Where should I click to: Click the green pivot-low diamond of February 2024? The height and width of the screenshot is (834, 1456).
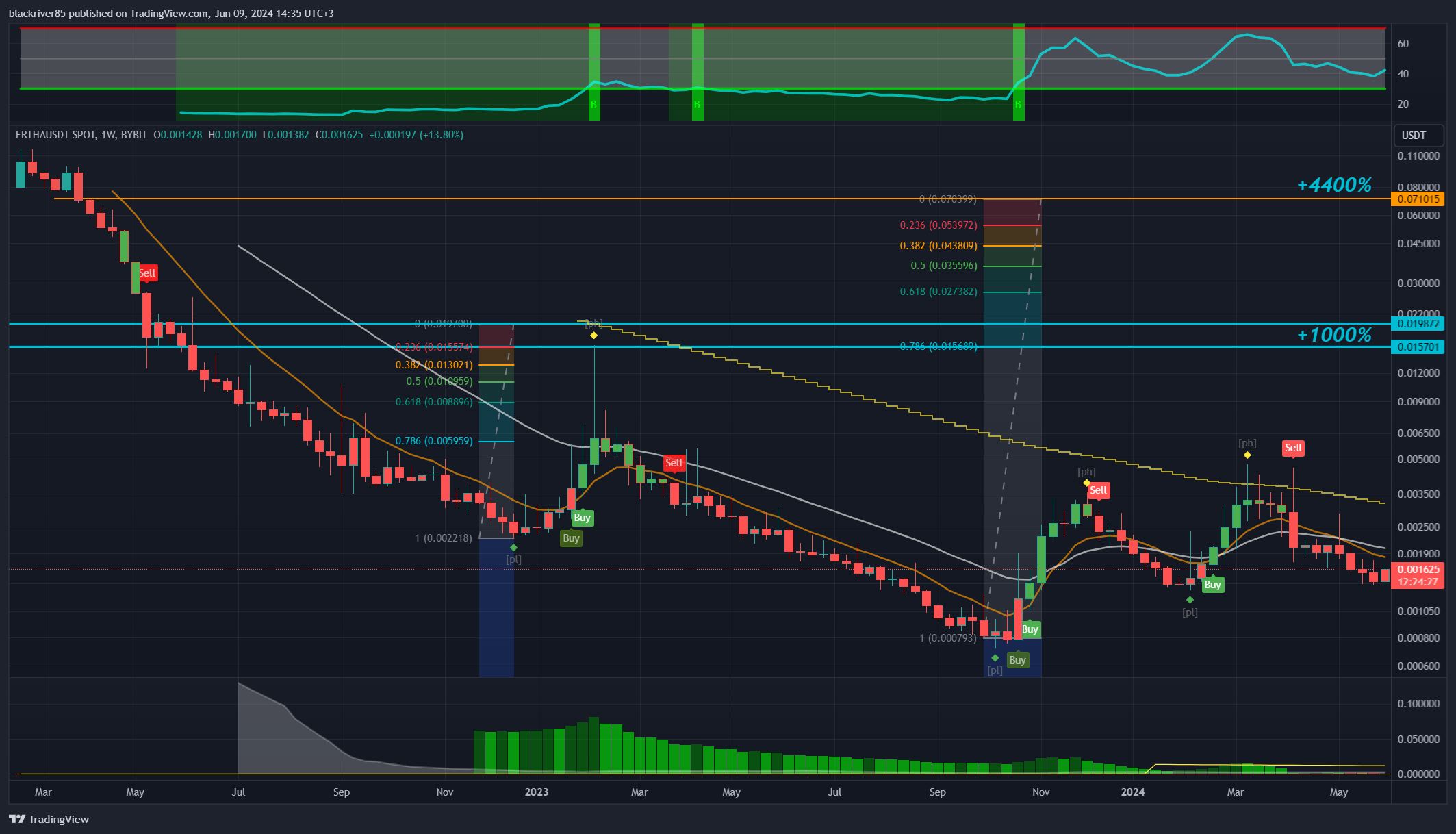[1190, 600]
